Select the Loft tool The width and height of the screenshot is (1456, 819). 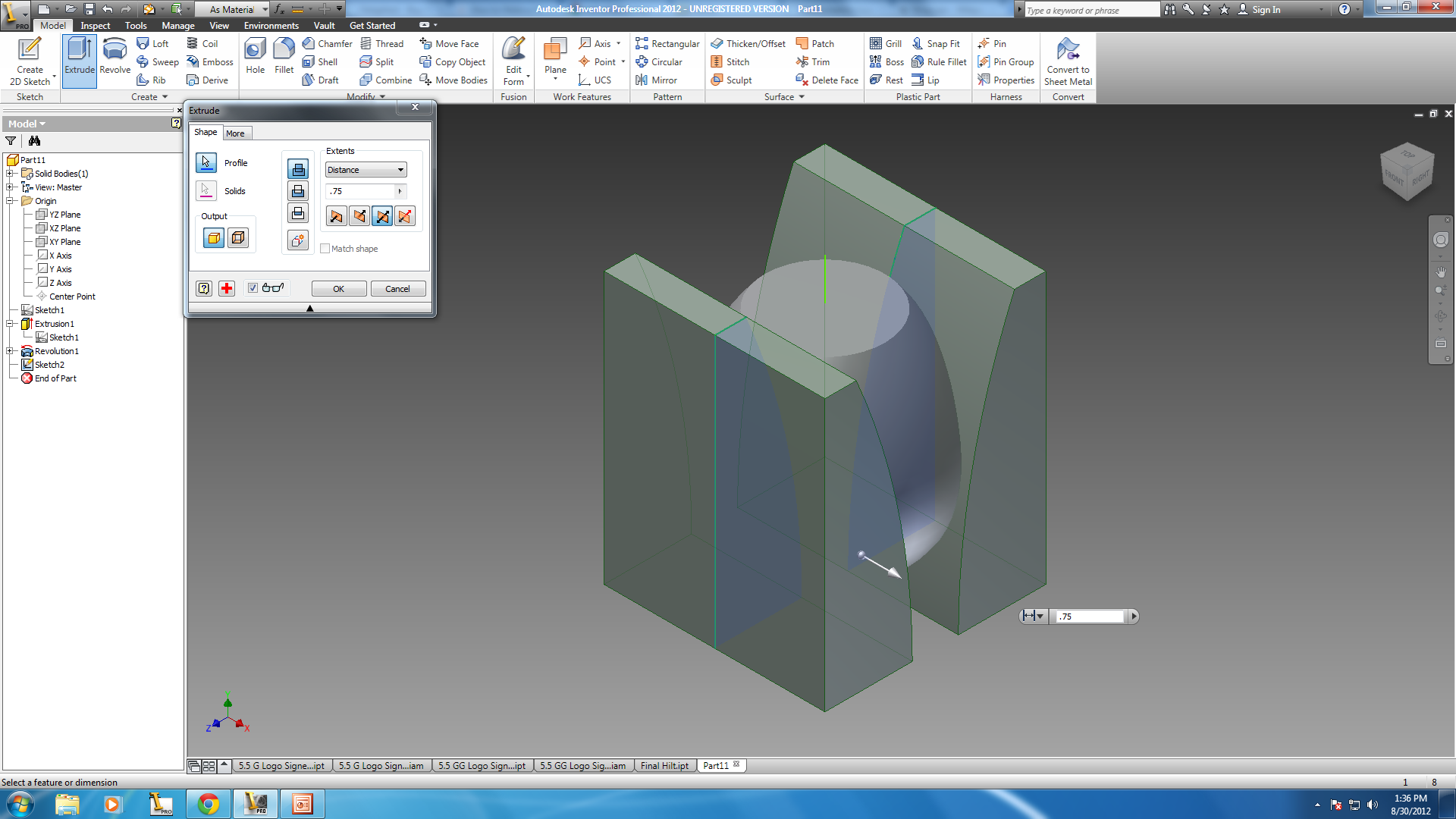tap(152, 44)
